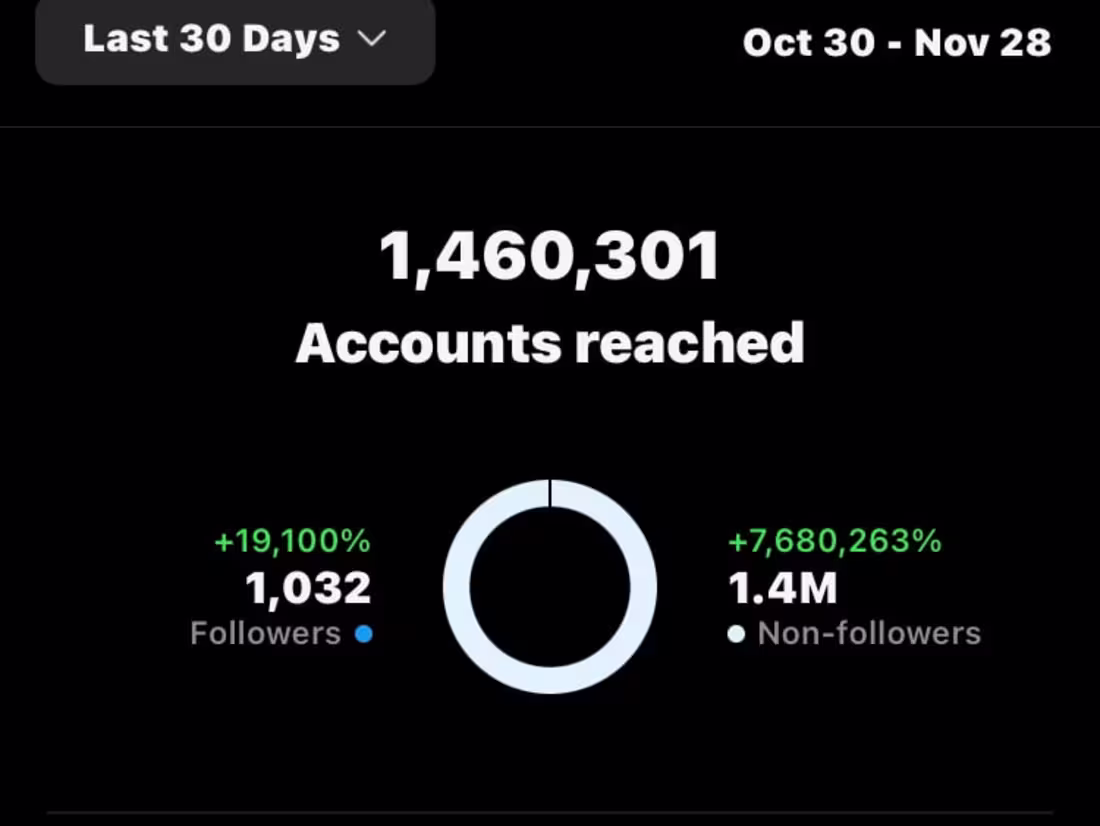
Task: Select the Oct 30 - Nov 28 date range
Action: click(x=897, y=43)
